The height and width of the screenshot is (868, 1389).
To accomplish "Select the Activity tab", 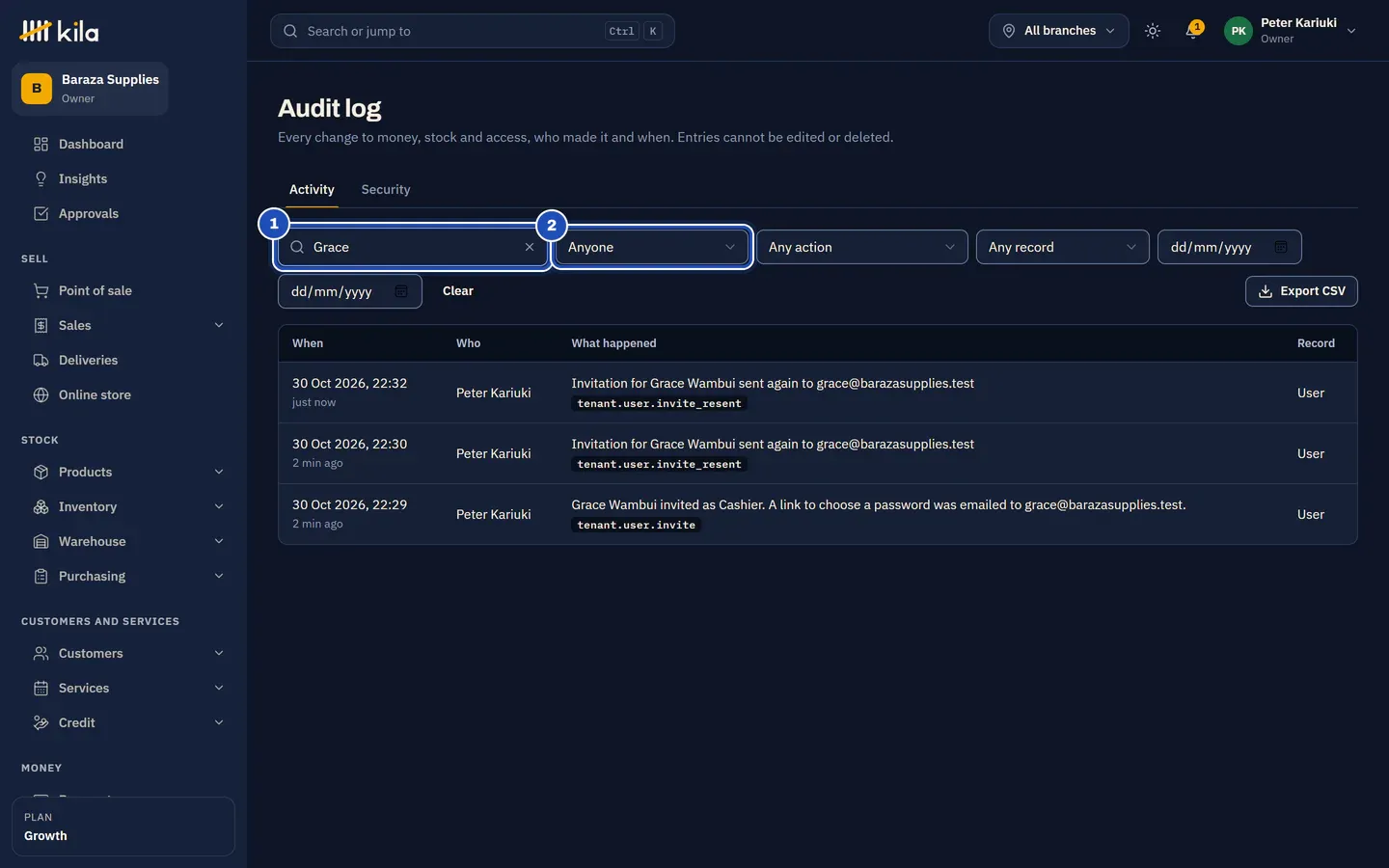I will tap(312, 189).
